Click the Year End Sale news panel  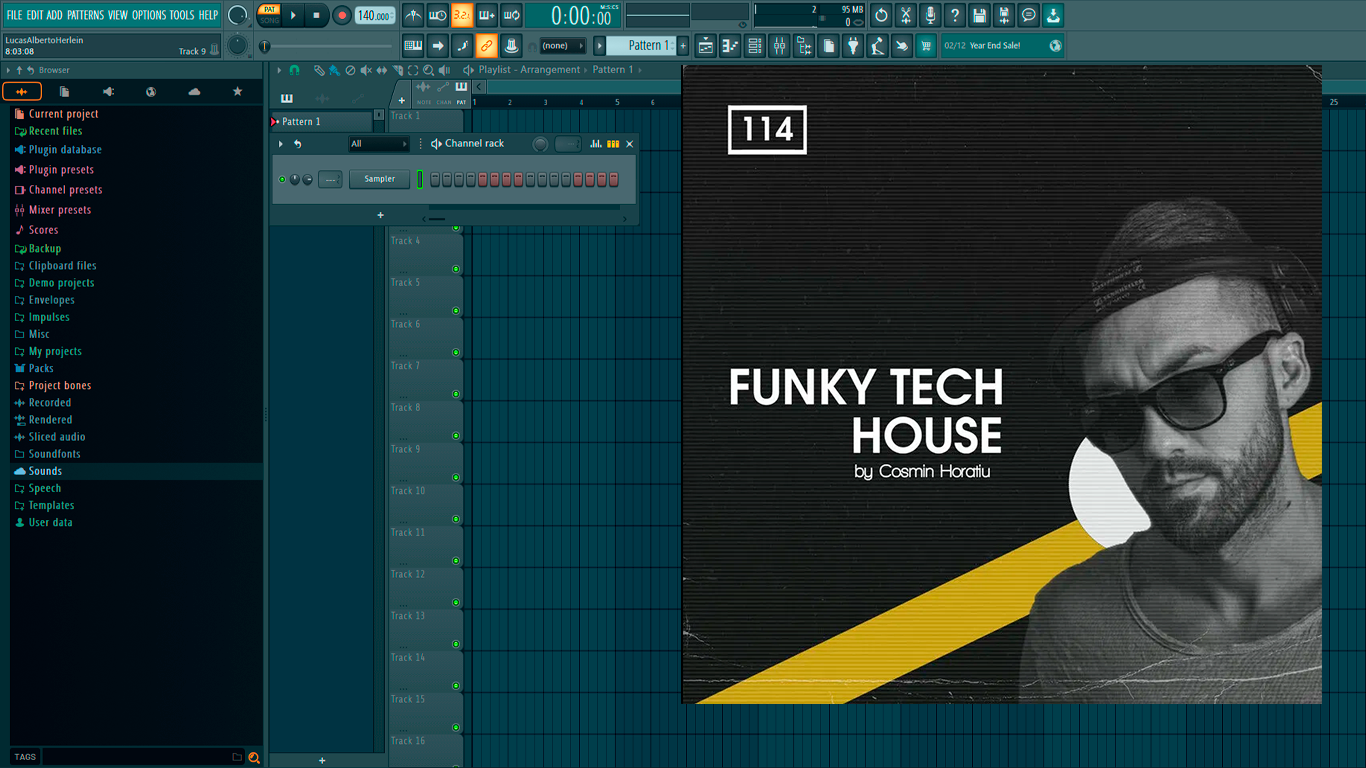coord(1003,45)
